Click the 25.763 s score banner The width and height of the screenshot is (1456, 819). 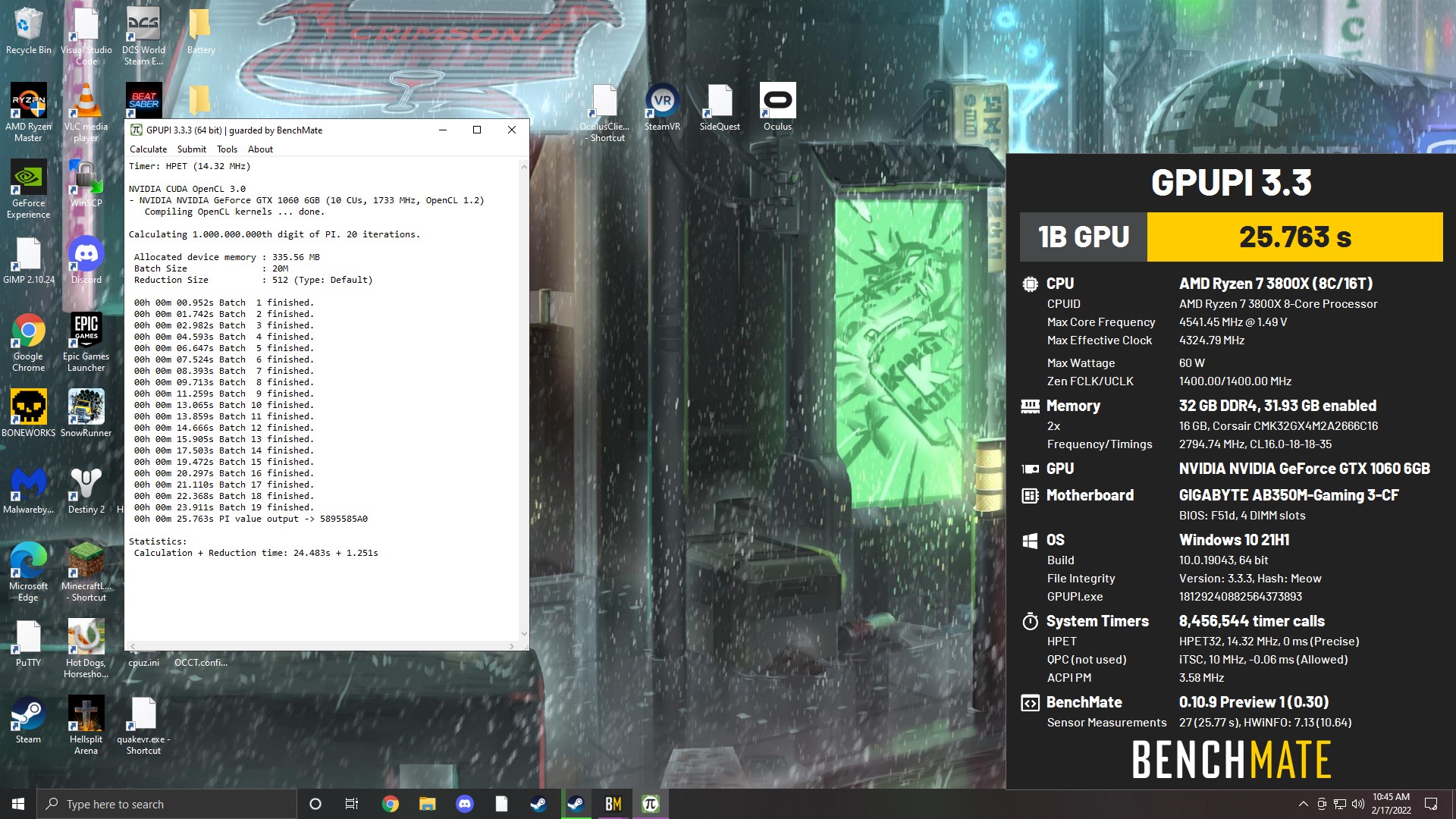tap(1294, 237)
